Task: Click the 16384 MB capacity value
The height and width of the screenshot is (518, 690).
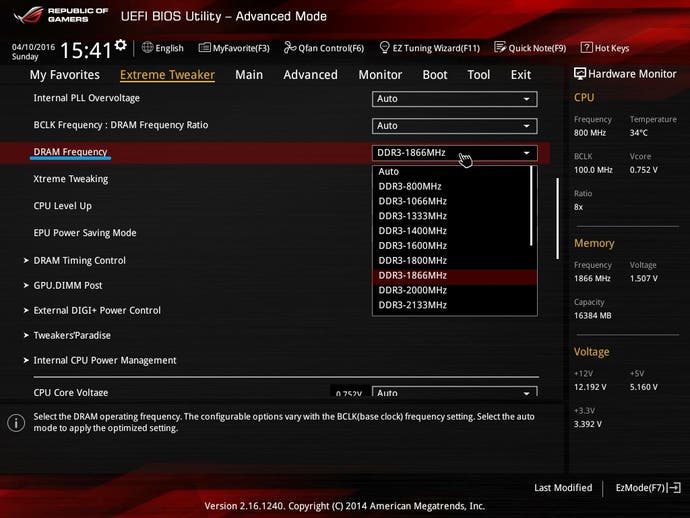Action: [592, 316]
